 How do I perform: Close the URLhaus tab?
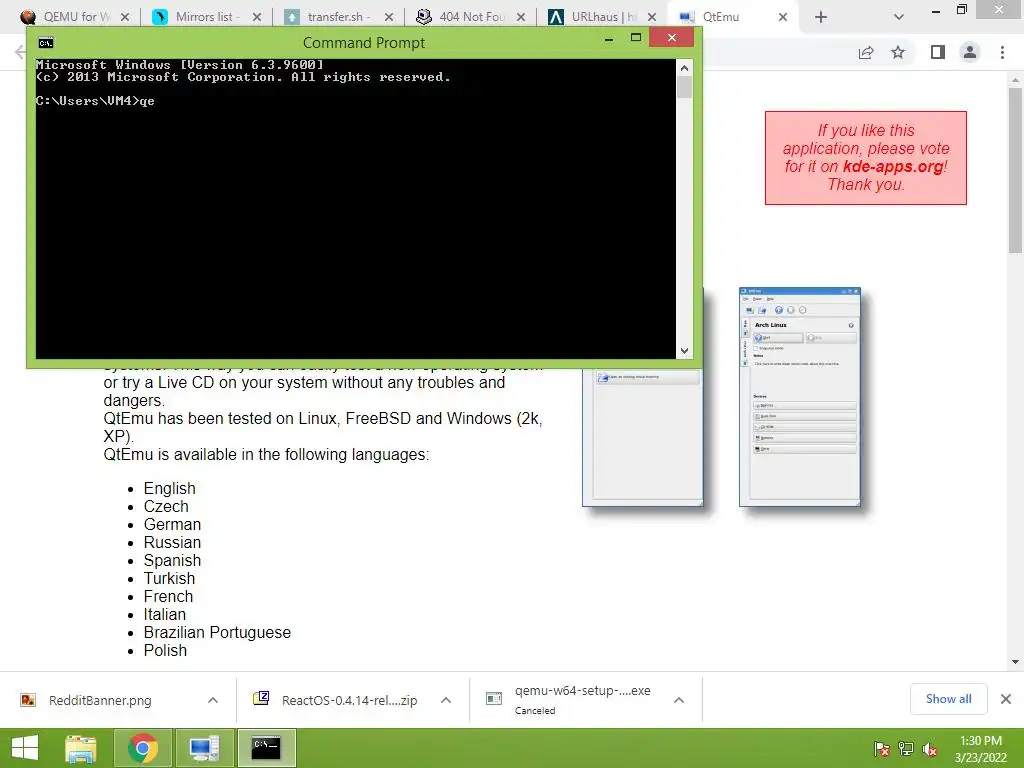click(x=652, y=17)
